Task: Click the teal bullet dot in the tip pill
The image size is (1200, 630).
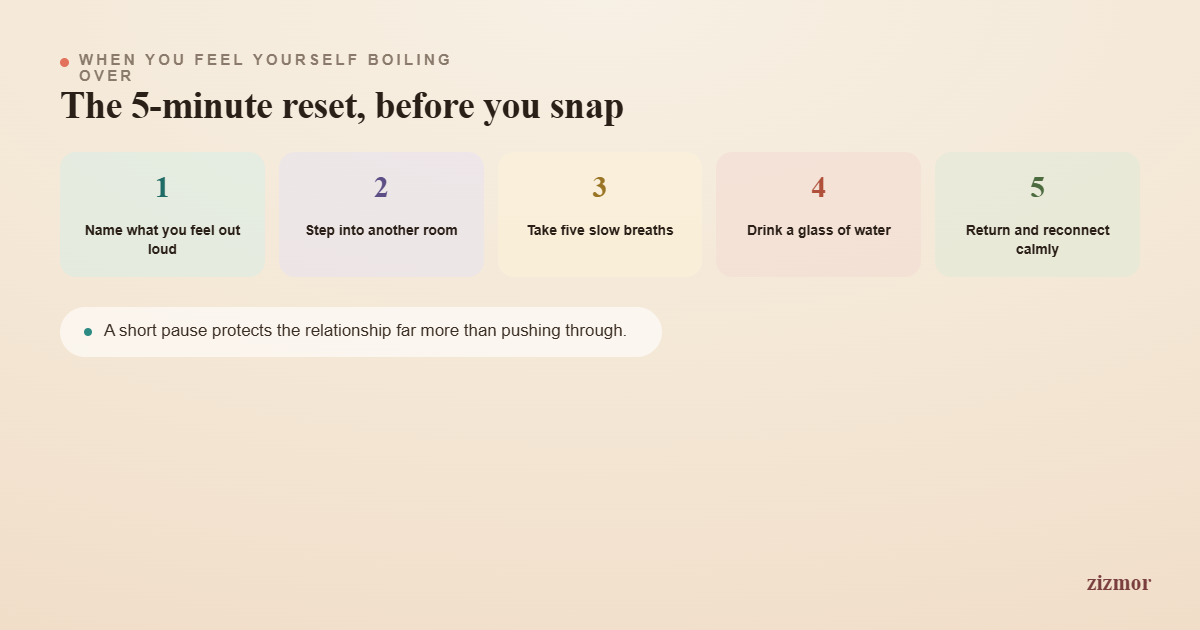Action: point(88,332)
